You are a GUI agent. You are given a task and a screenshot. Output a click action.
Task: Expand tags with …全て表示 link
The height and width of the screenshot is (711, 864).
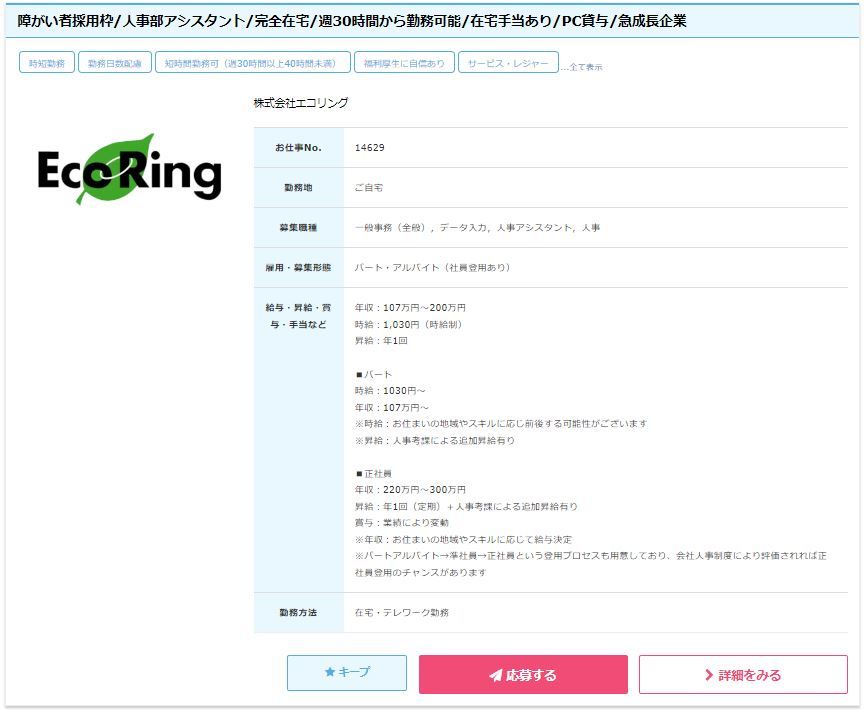tap(582, 67)
